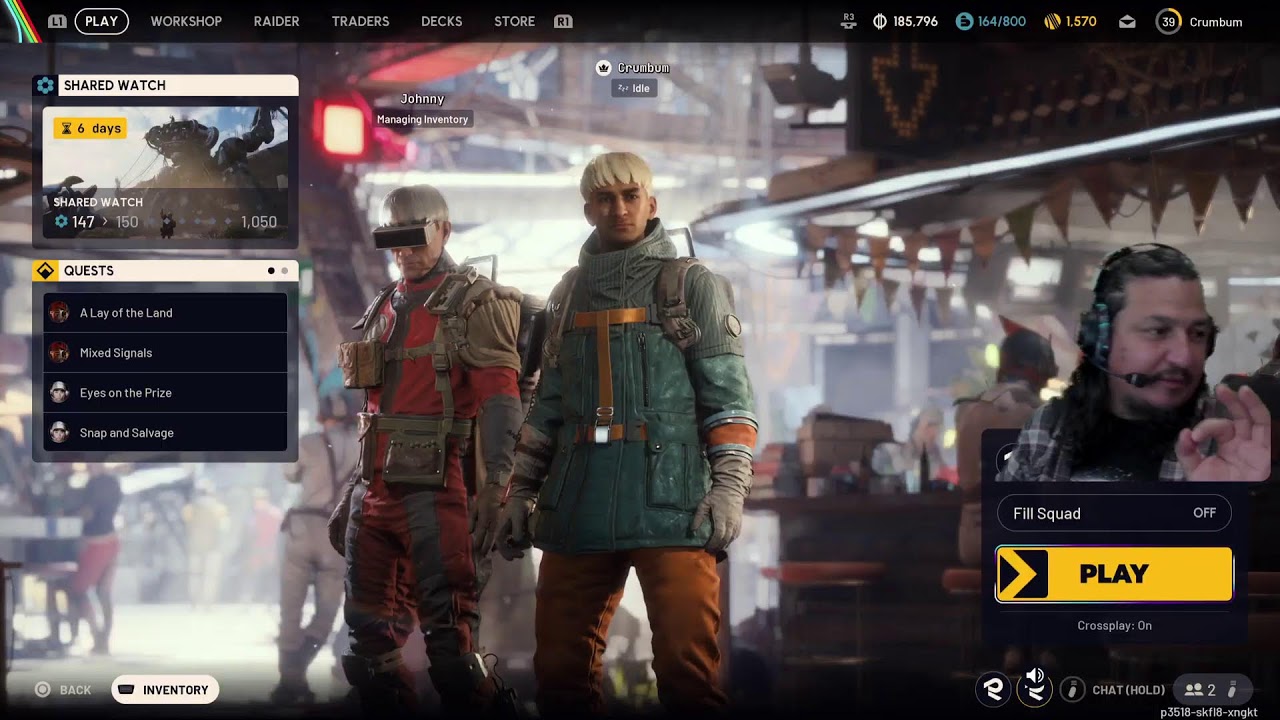Click trader portrait beside Mixed Signals
The image size is (1280, 720).
(59, 352)
